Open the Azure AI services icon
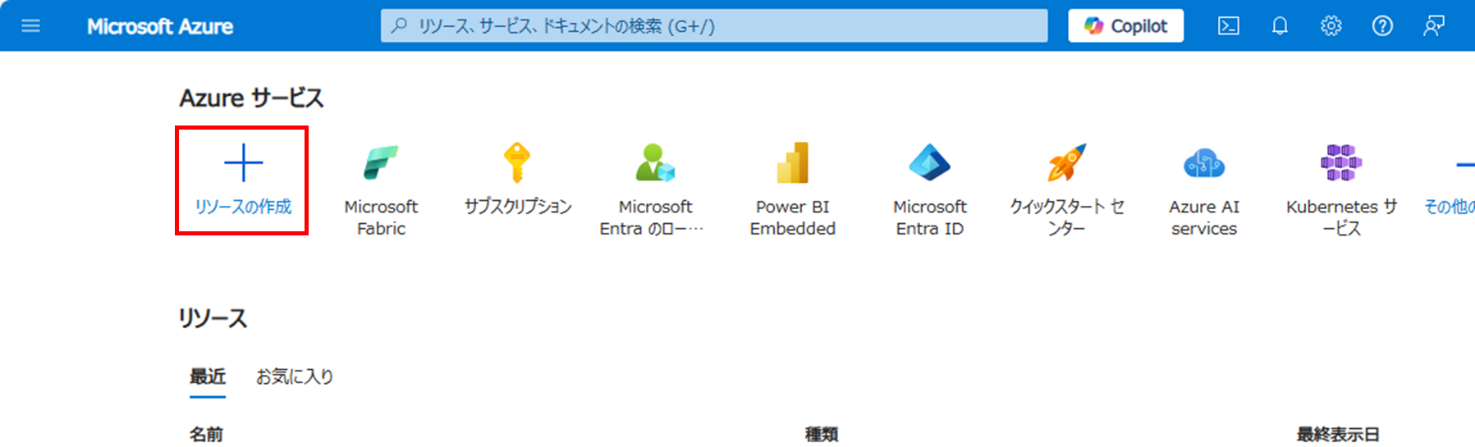Screen dimensions: 1475x447 coord(1204,162)
